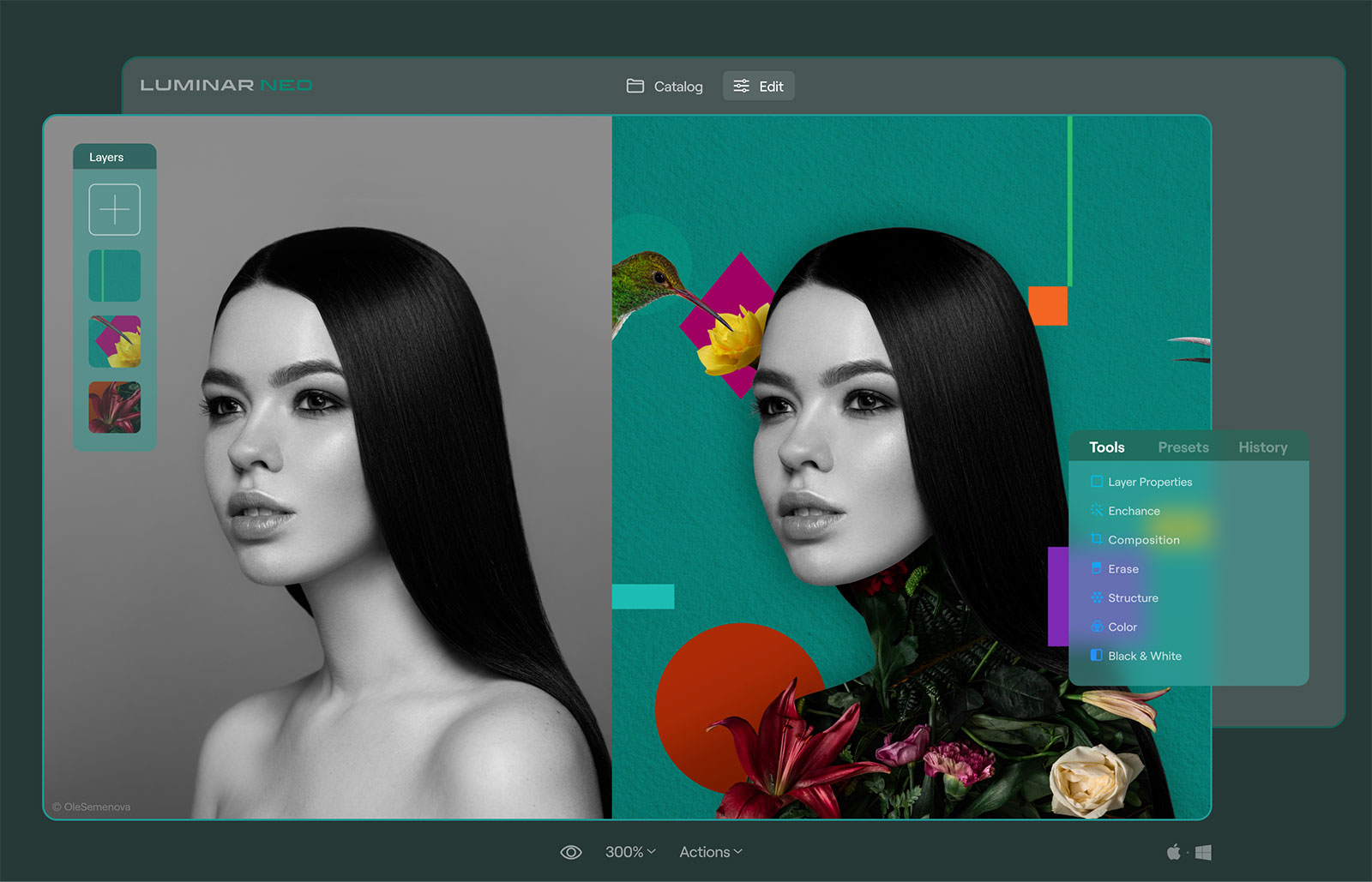Click the Erase tool icon
1372x882 pixels.
tap(1096, 568)
